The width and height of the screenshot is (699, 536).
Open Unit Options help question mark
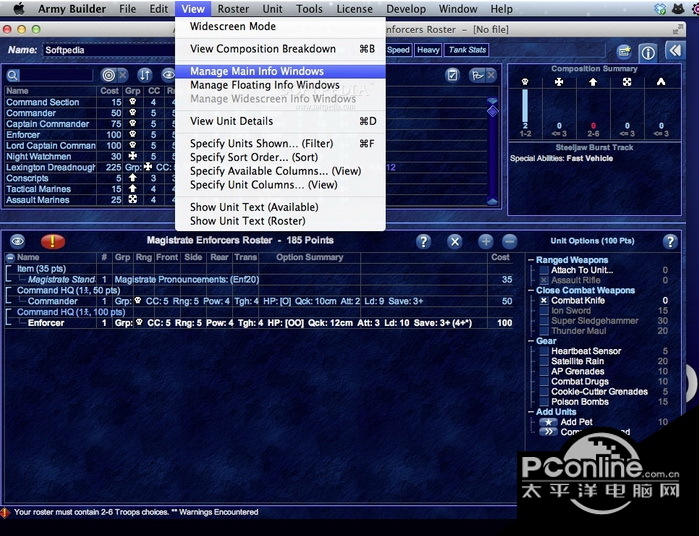point(670,241)
